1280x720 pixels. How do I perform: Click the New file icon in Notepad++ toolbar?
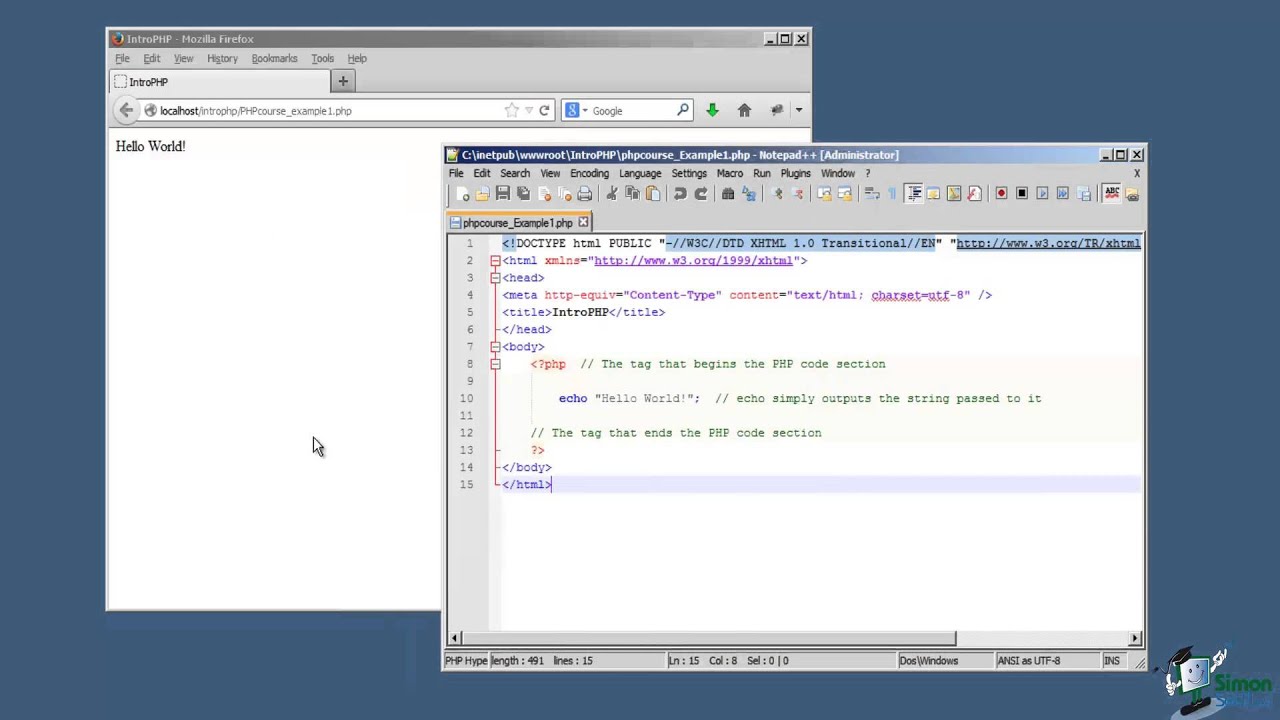coord(462,193)
